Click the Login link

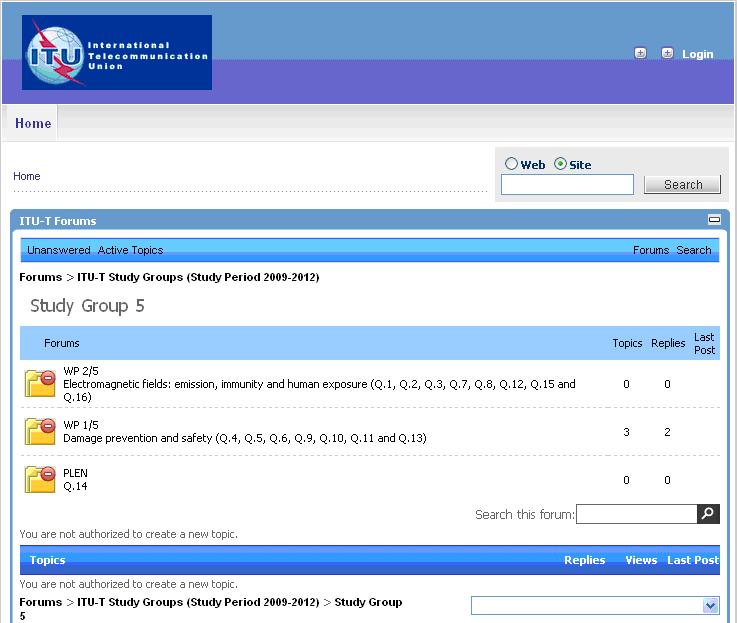tap(698, 54)
